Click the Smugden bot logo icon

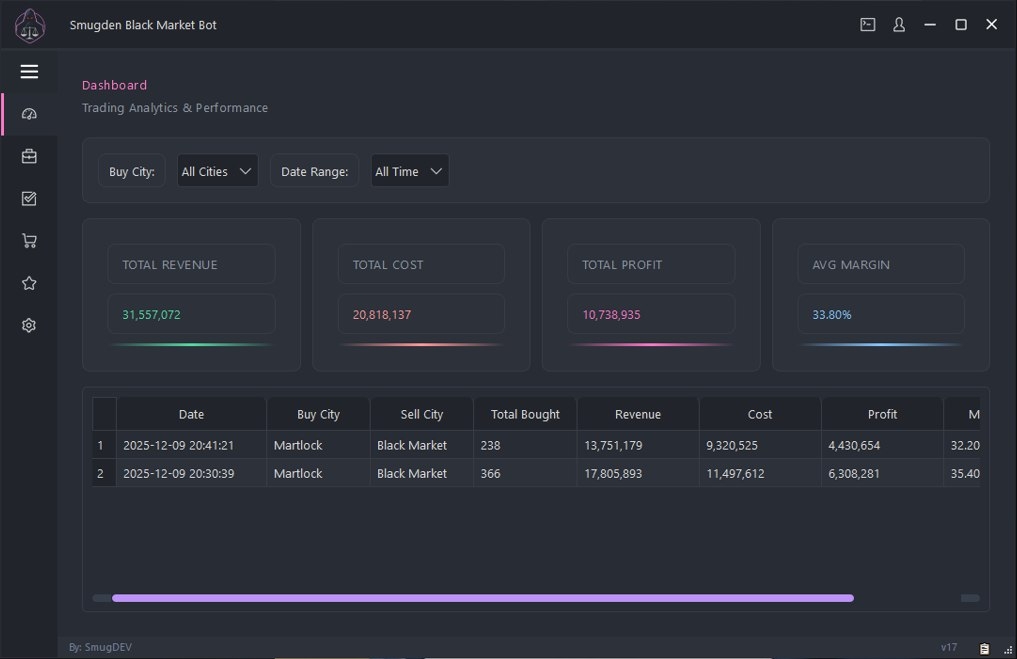coord(29,25)
